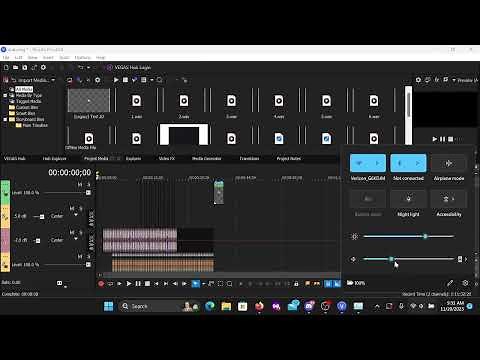
Task: Toggle the Night light tile
Action: pyautogui.click(x=408, y=199)
